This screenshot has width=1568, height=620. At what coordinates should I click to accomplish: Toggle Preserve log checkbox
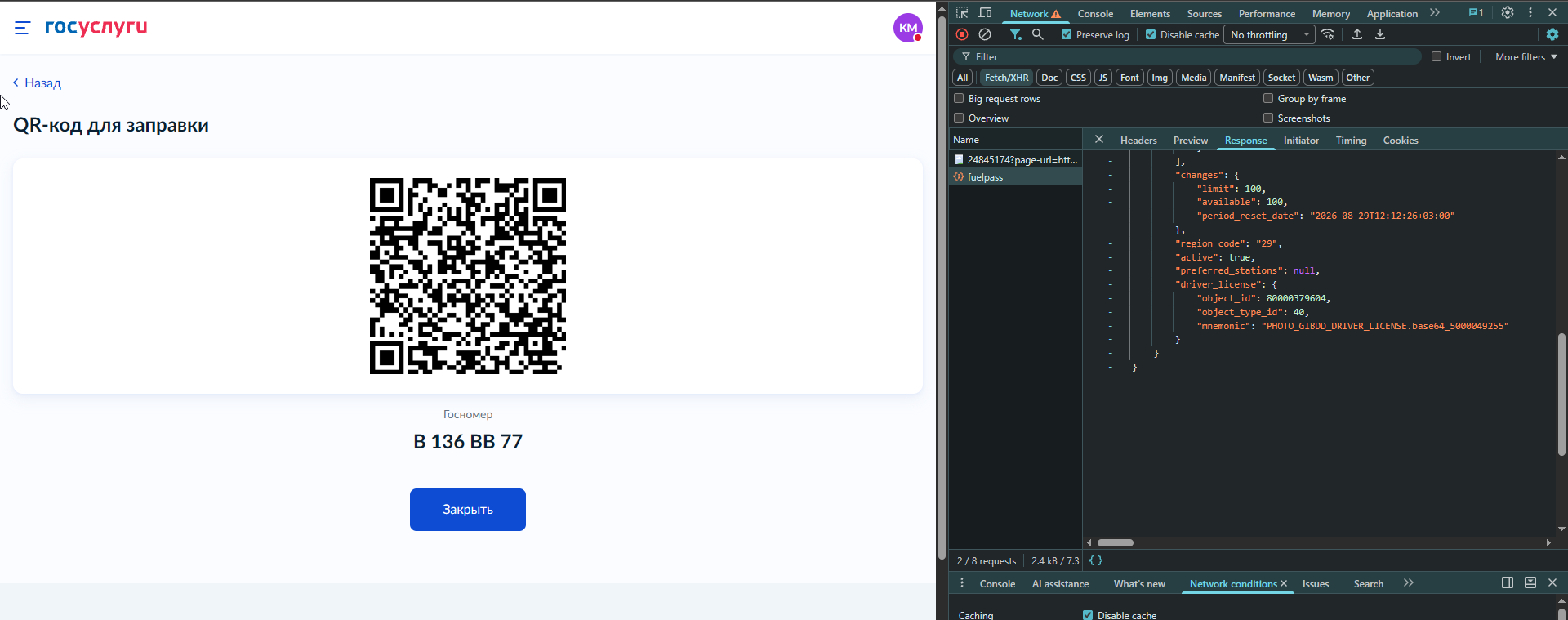[x=1067, y=34]
